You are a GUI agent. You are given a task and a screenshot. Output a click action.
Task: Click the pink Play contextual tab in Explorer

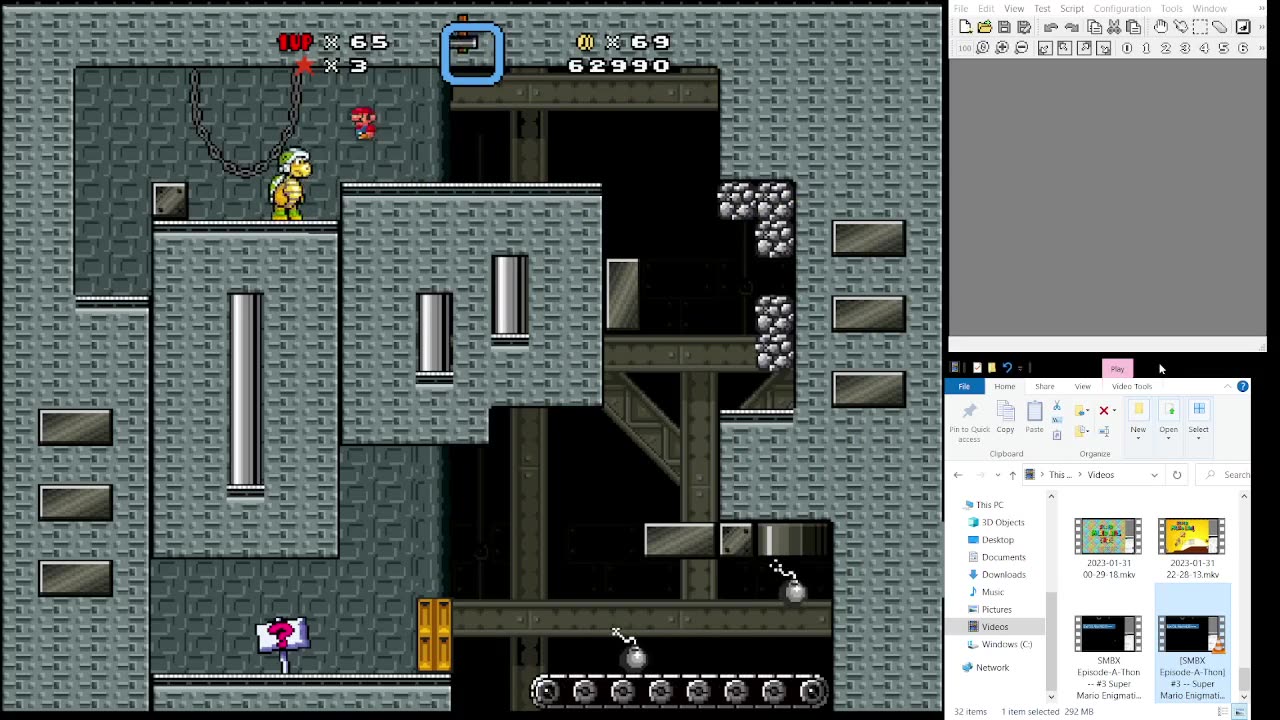click(x=1117, y=369)
